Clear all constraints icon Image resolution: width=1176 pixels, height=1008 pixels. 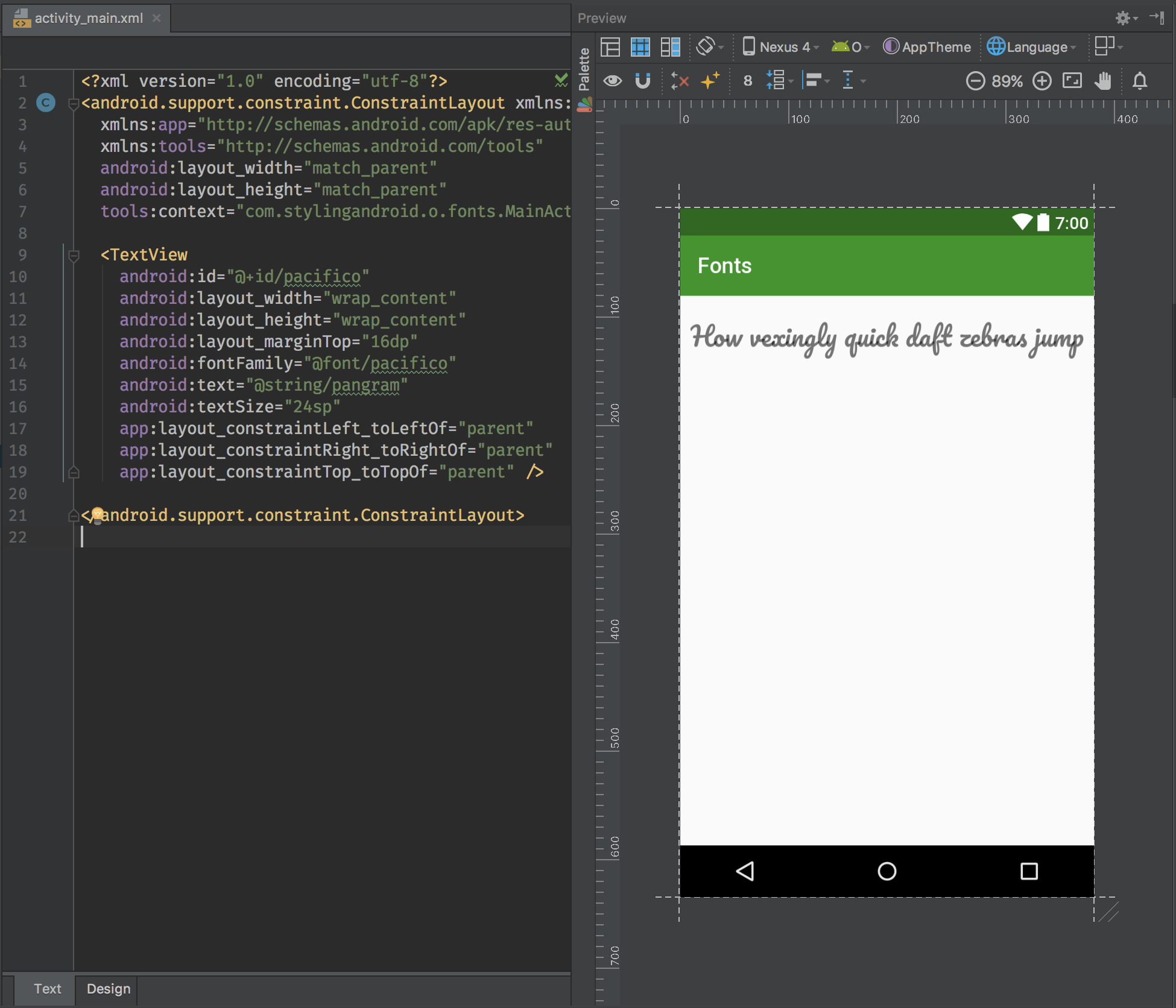point(680,81)
